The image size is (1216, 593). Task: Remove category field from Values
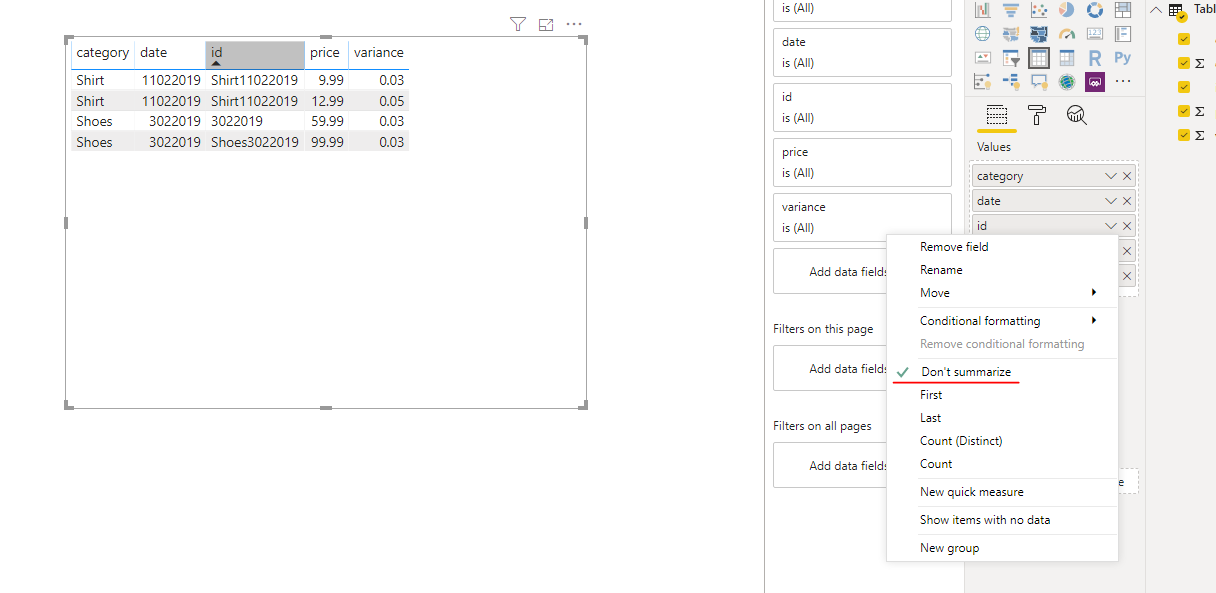1127,176
